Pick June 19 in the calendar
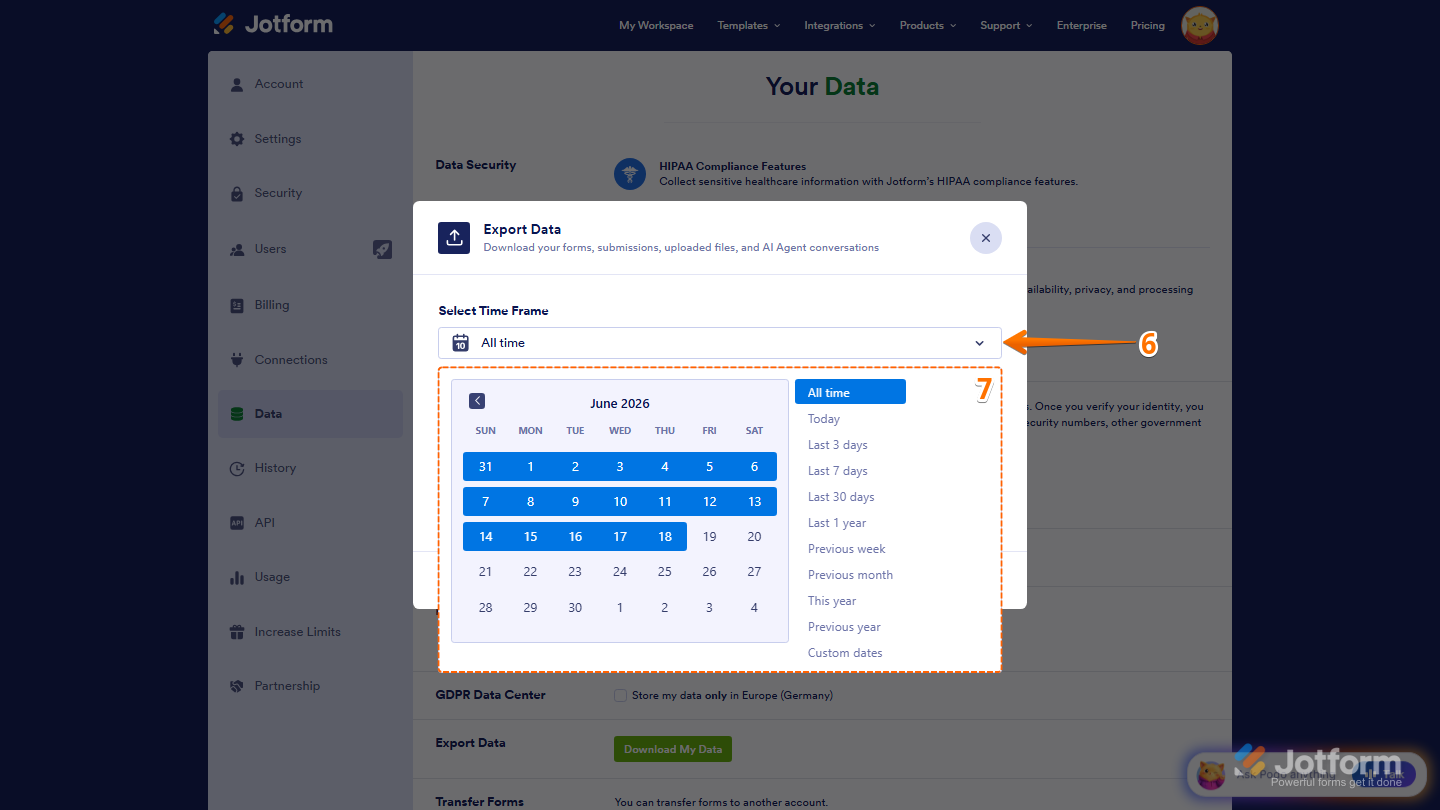Viewport: 1440px width, 810px height. point(709,537)
